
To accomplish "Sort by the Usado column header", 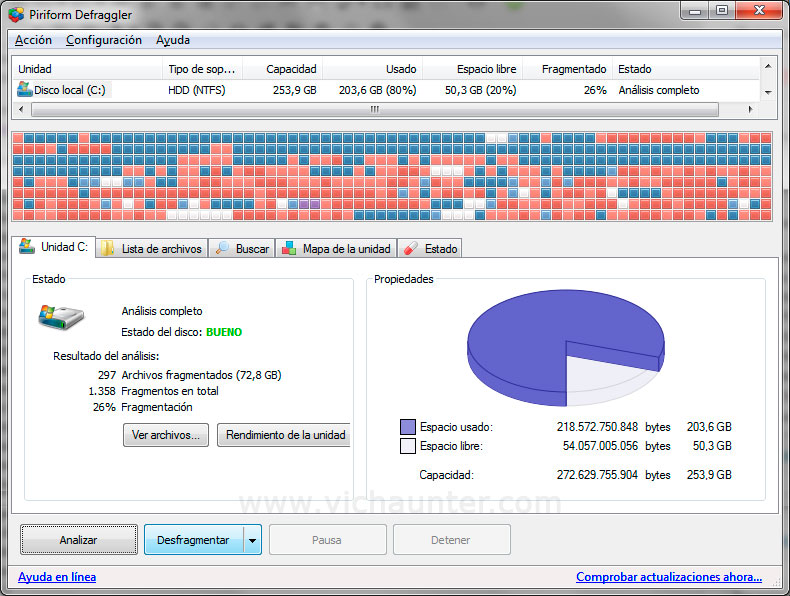I will pos(373,69).
